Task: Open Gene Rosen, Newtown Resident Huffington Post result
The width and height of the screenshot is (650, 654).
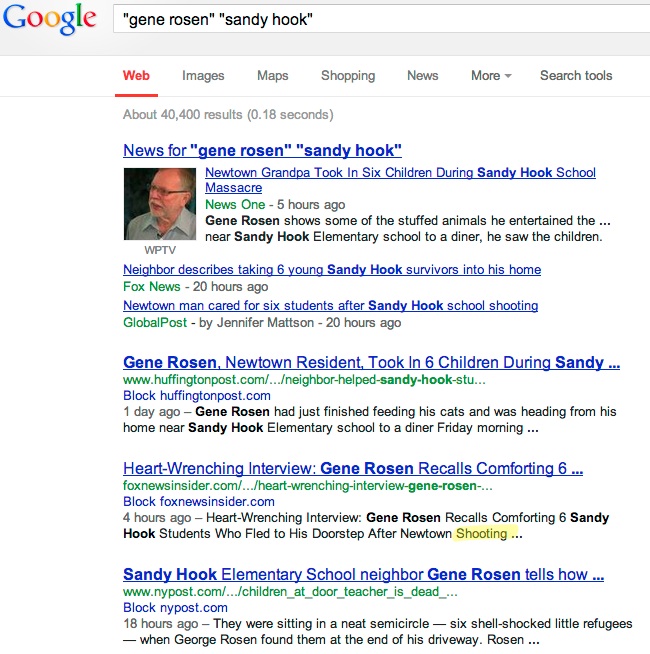Action: click(371, 362)
